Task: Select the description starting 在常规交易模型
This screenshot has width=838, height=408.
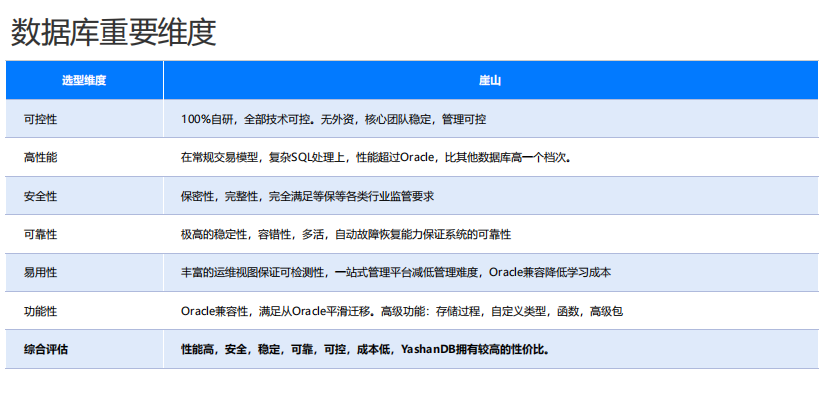Action: [376, 158]
